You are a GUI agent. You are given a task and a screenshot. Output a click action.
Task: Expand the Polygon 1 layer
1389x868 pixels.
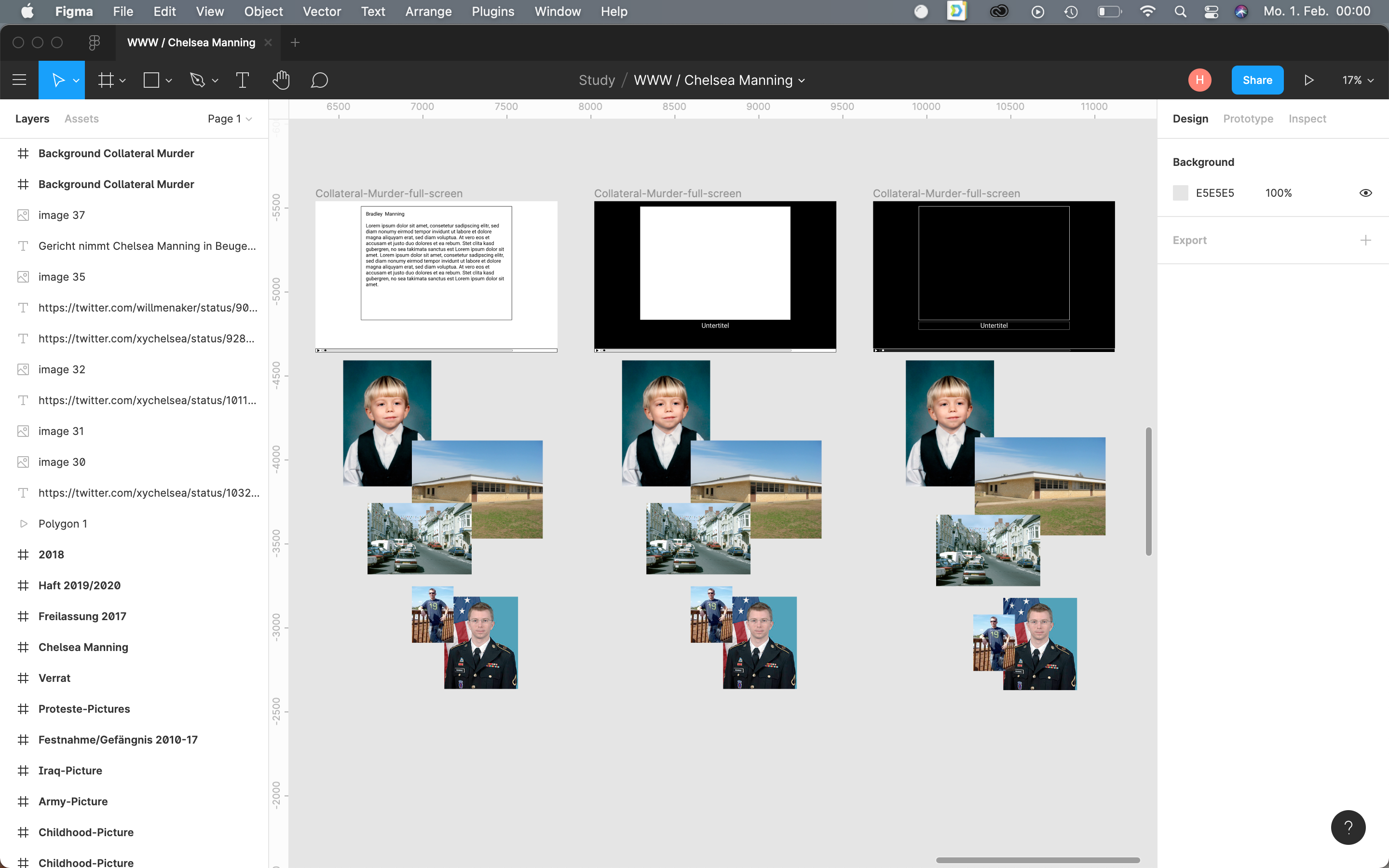[23, 524]
